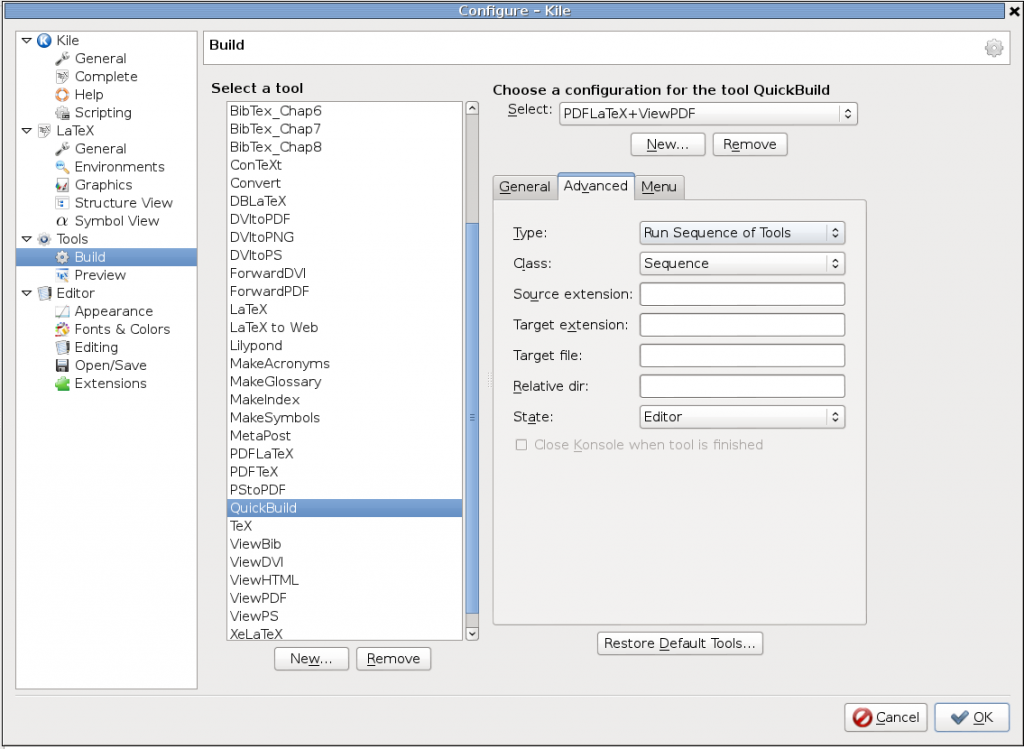Select MakeIndex in tool list
The width and height of the screenshot is (1024, 749).
pos(345,400)
